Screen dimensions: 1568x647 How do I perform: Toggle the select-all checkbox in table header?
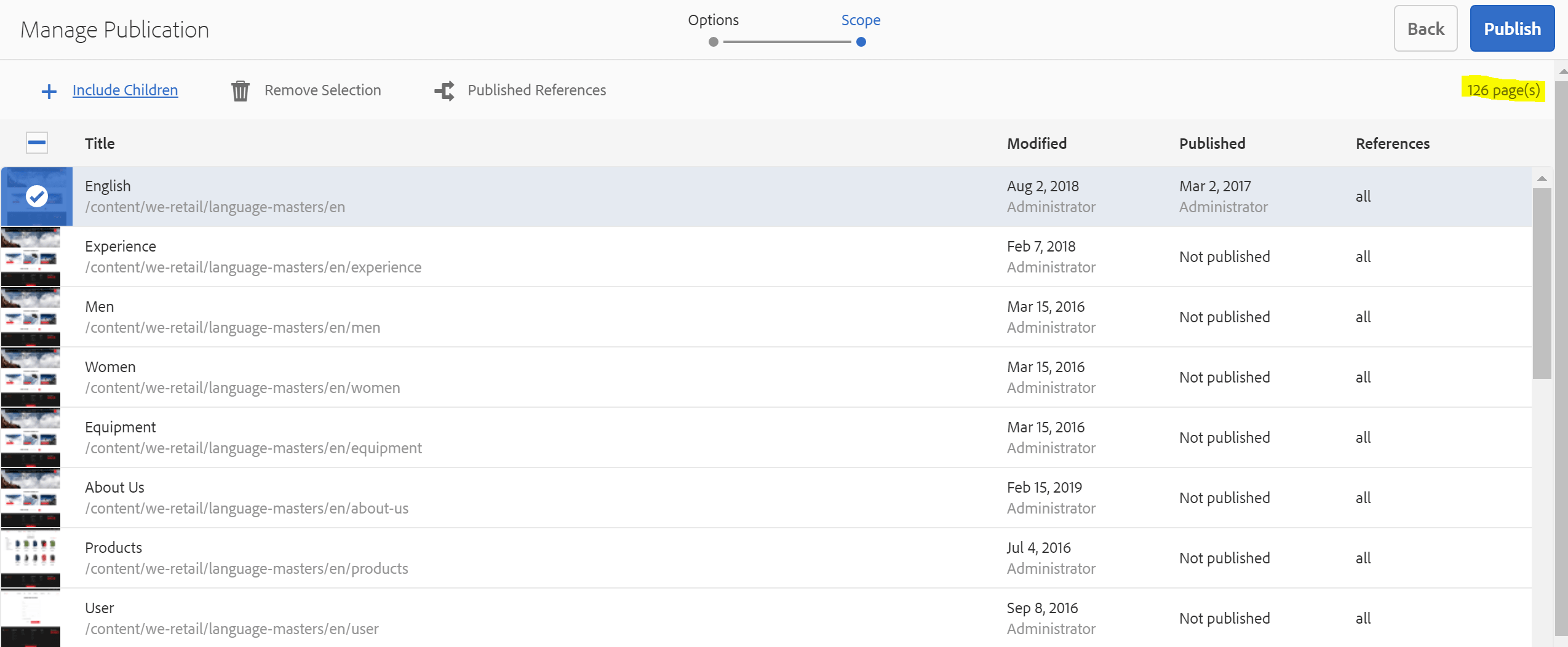click(37, 143)
